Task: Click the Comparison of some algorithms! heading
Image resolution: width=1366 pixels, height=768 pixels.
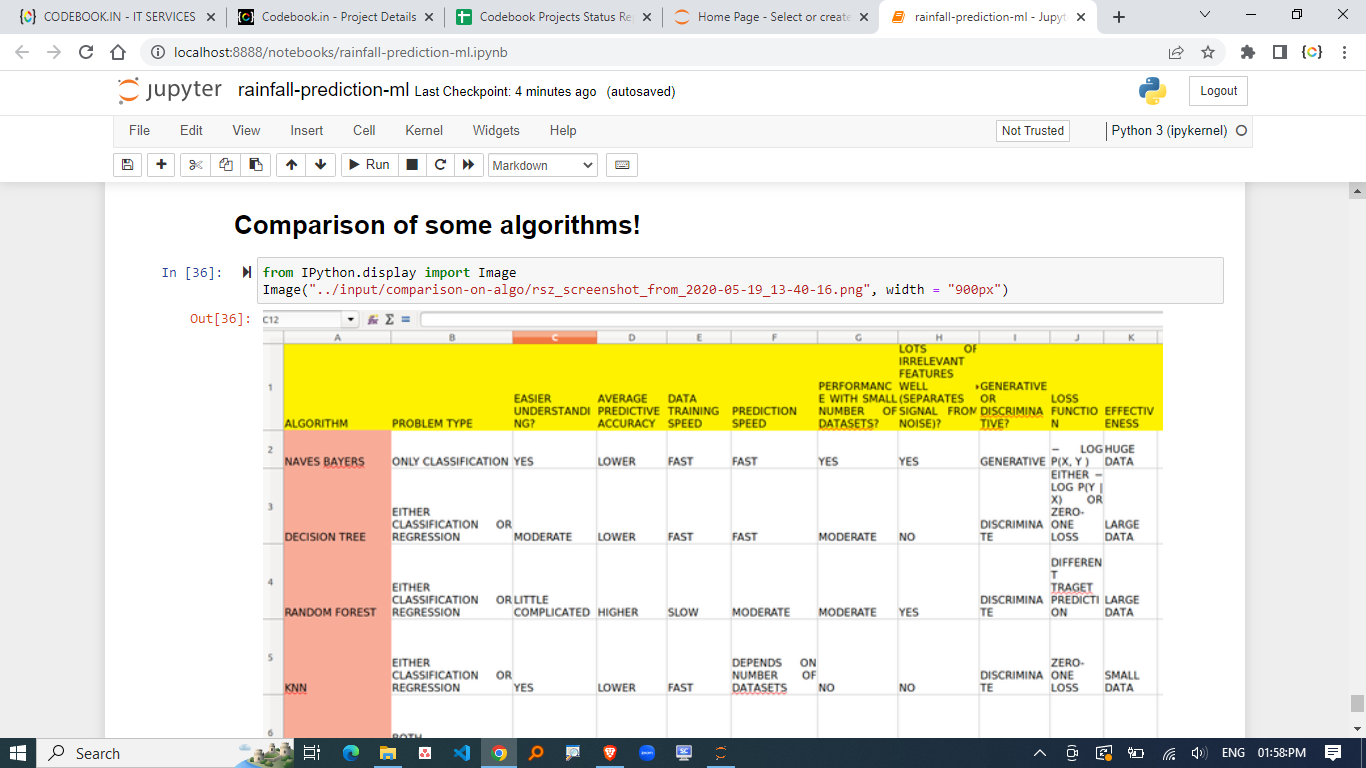Action: 437,225
